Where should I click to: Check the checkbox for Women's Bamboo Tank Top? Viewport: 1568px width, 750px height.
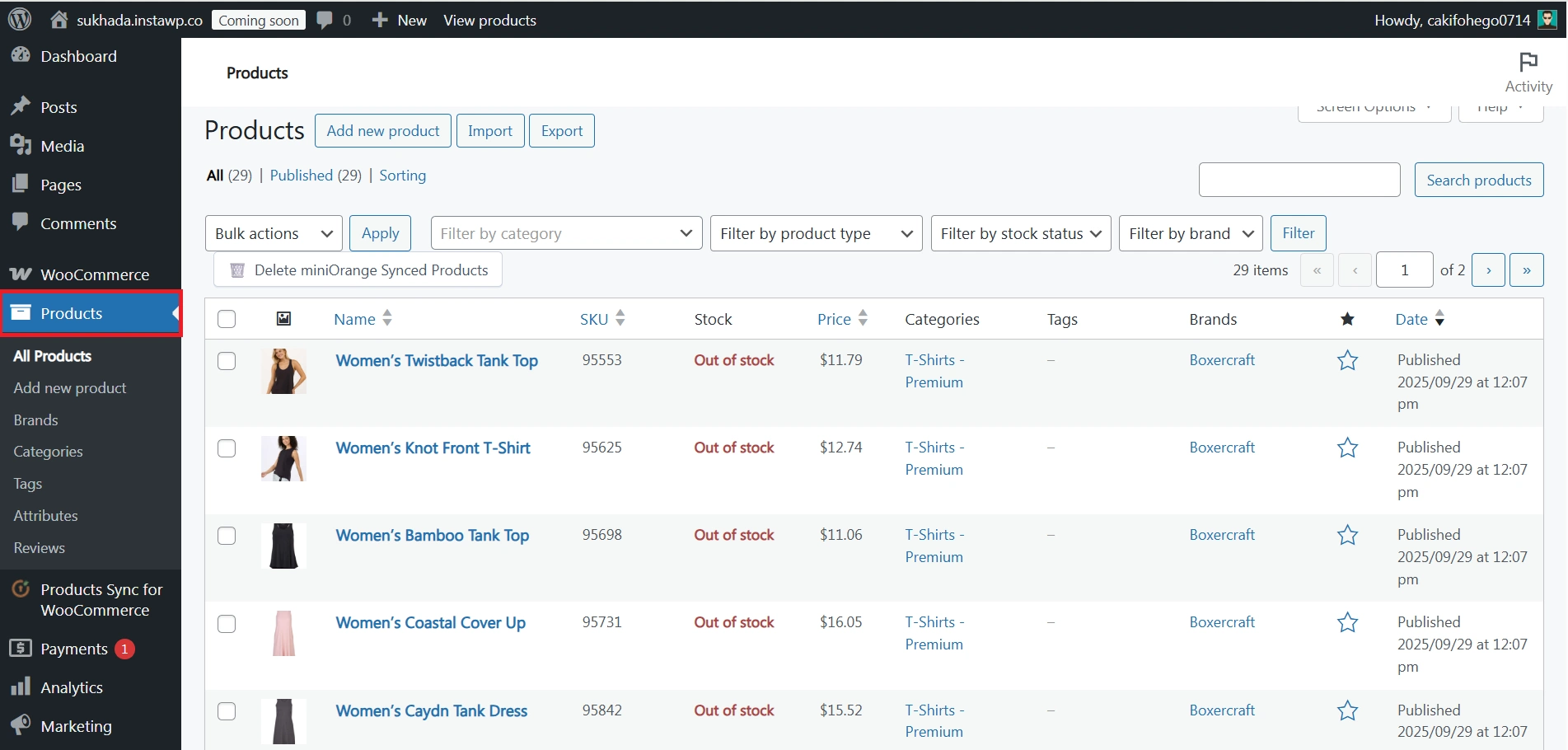coord(227,536)
